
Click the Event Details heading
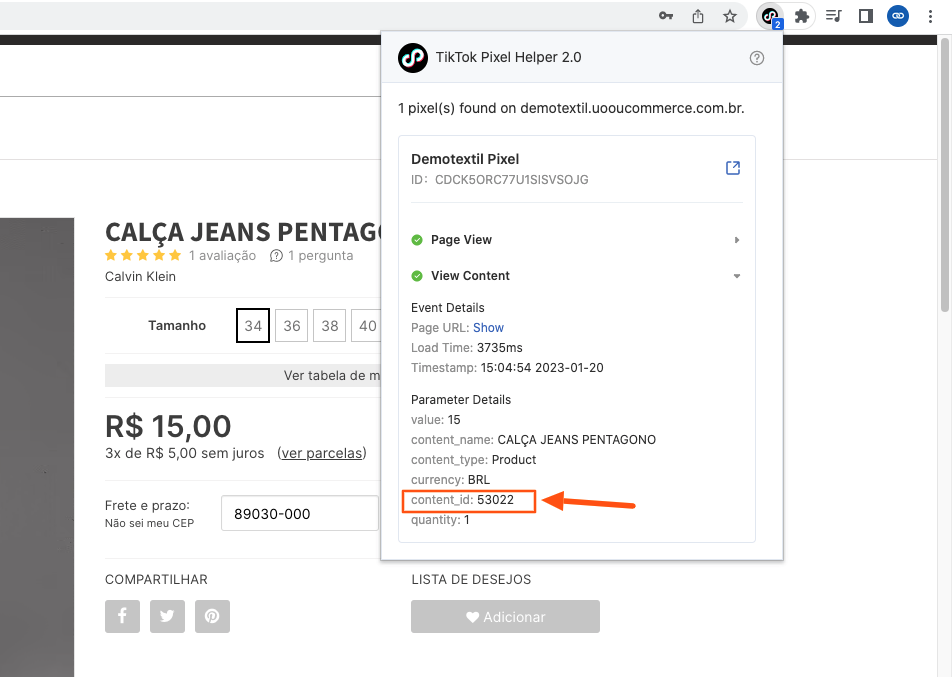[447, 308]
